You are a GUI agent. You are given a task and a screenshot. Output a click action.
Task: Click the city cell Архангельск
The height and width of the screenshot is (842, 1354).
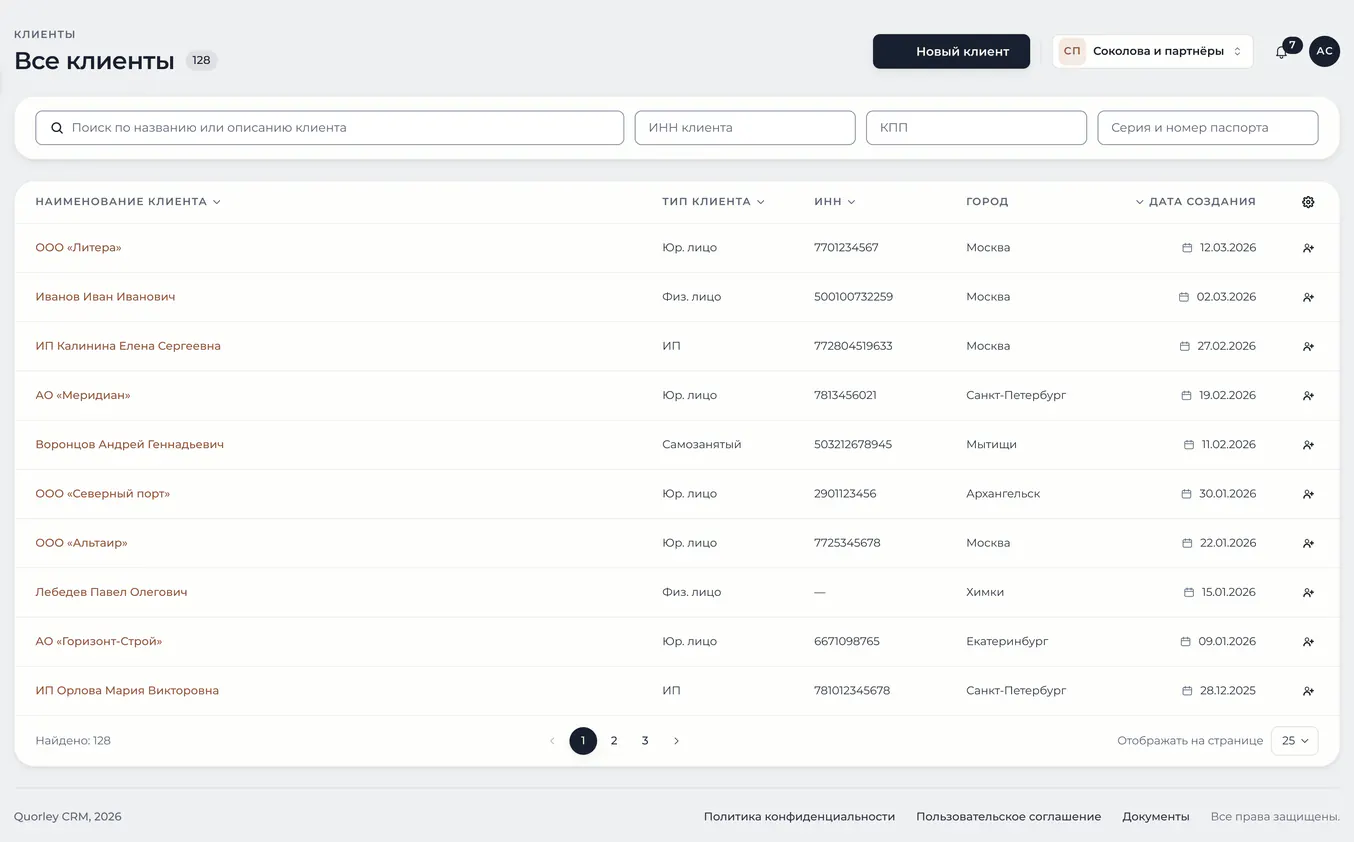tap(1003, 494)
